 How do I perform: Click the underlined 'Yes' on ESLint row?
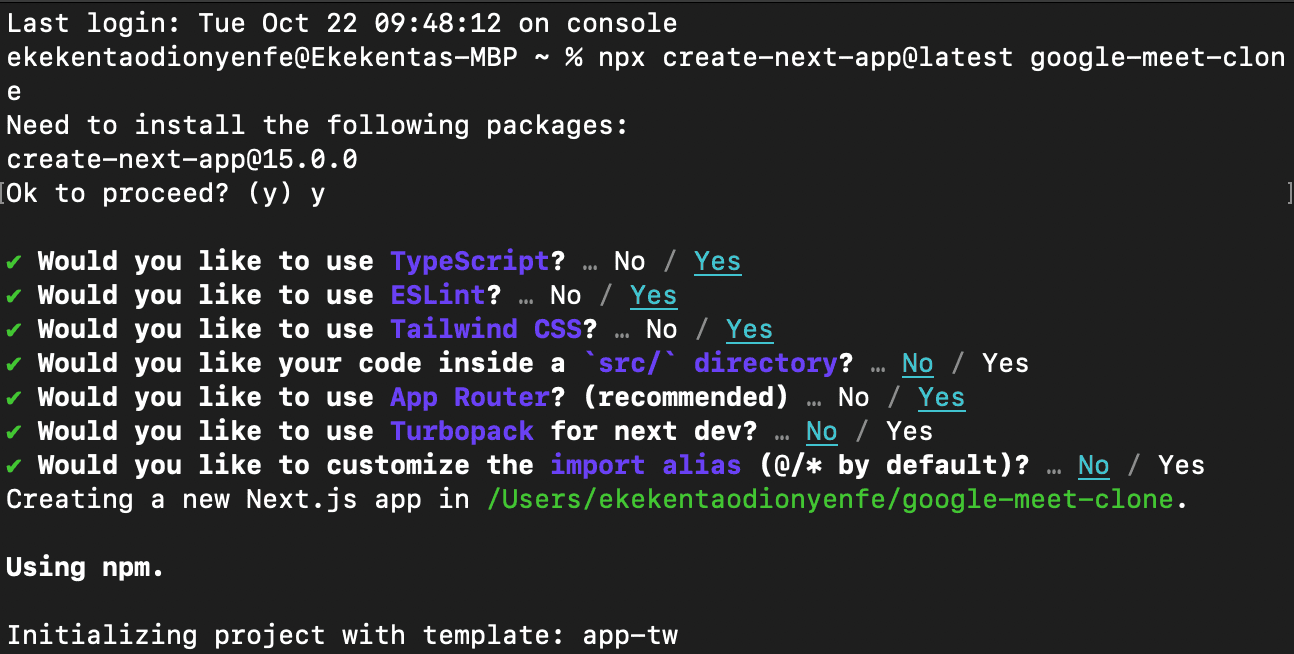pyautogui.click(x=654, y=295)
